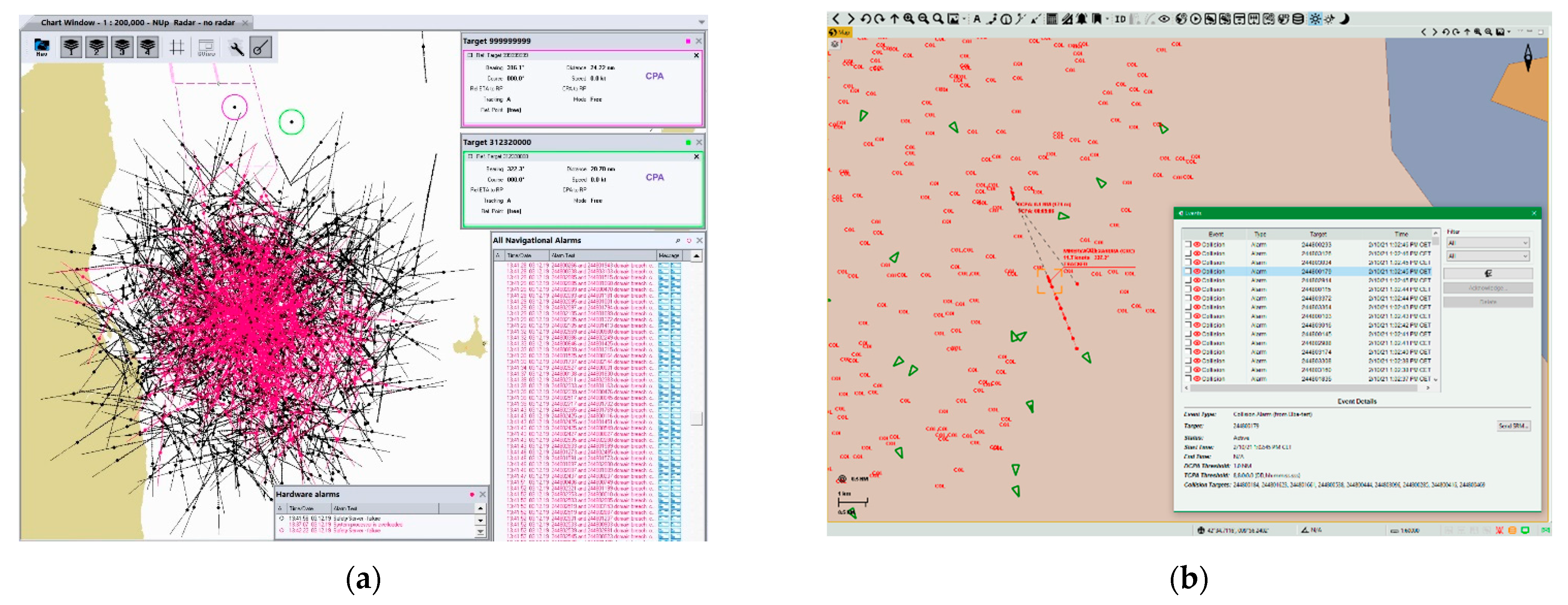Collapse the Ref Target box in Target 999999999
This screenshot has height=605, width=1568.
[470, 55]
